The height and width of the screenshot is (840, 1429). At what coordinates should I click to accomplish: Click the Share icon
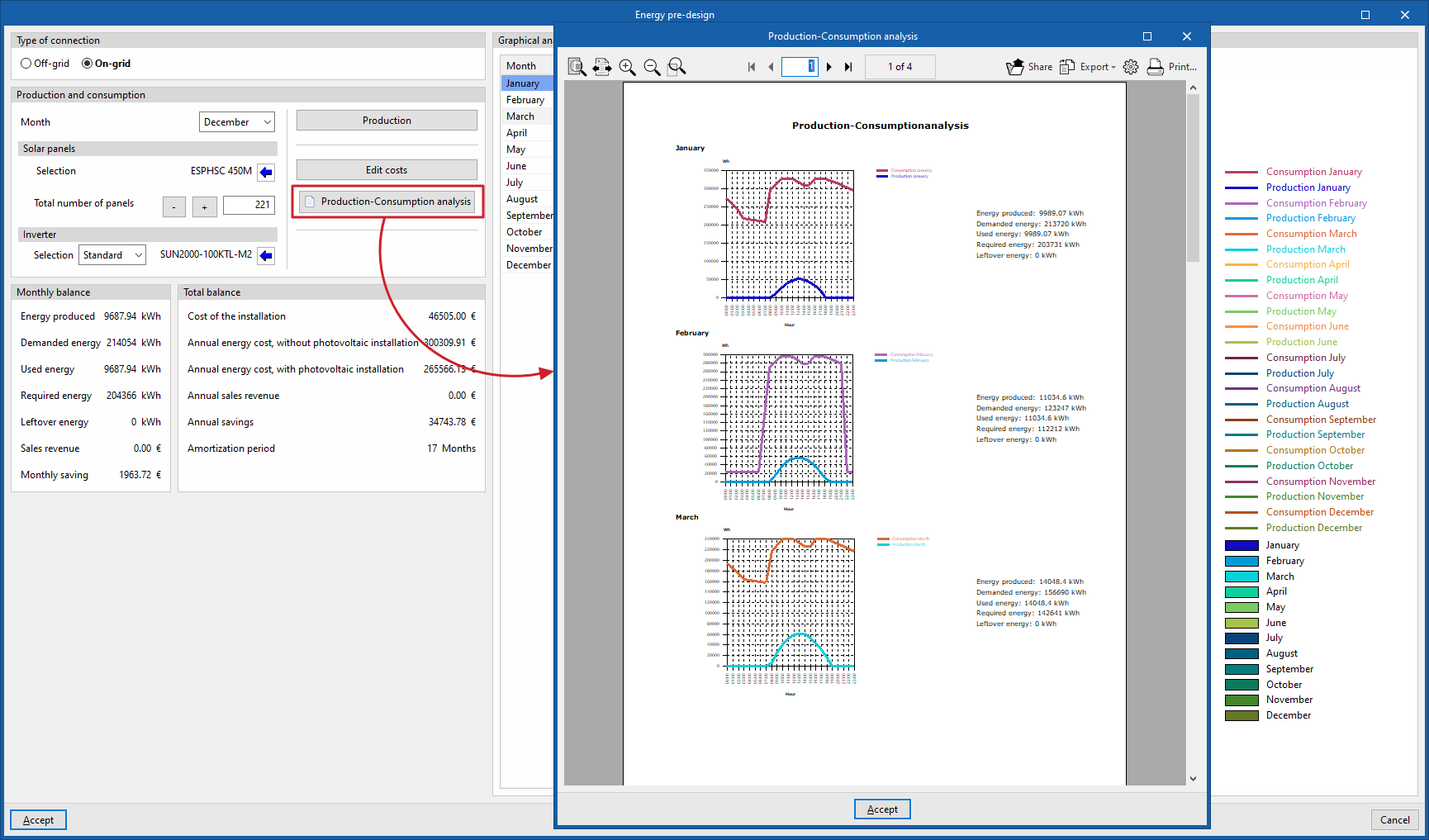point(1015,67)
